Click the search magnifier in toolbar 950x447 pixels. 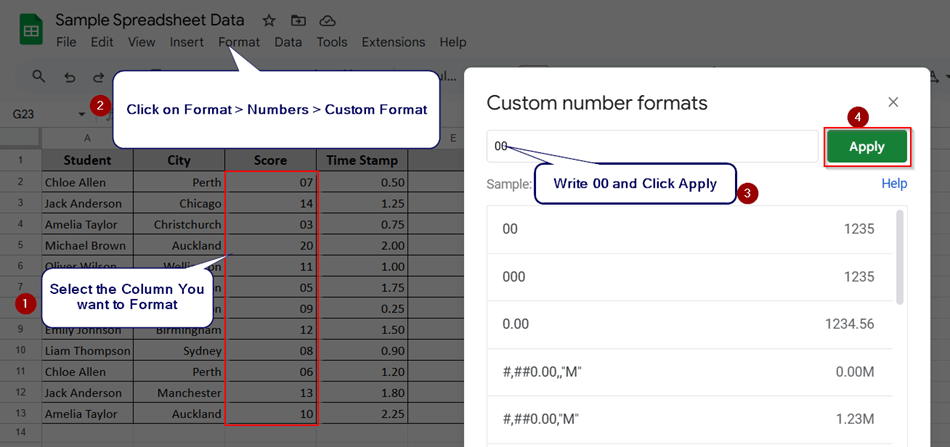click(39, 76)
